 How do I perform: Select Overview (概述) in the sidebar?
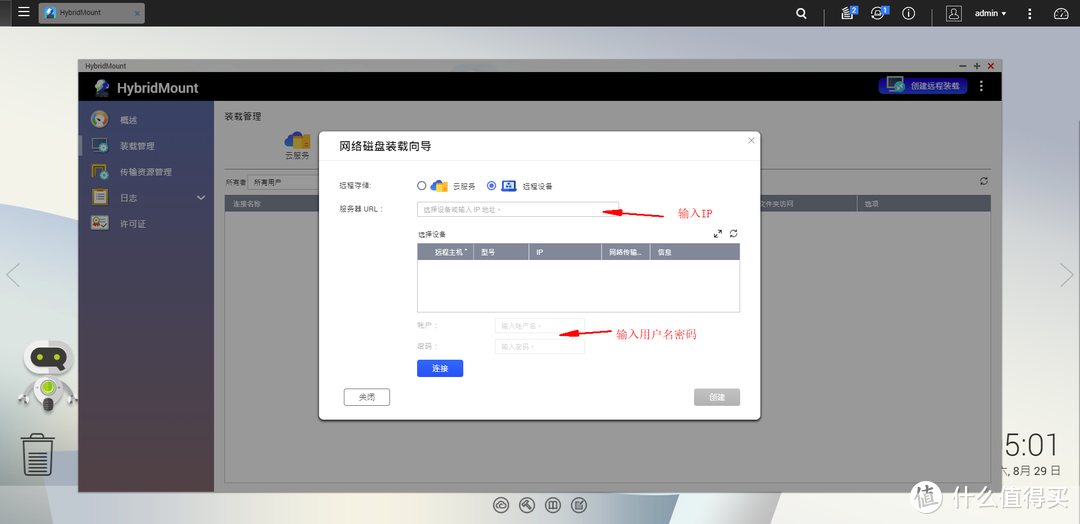(129, 120)
